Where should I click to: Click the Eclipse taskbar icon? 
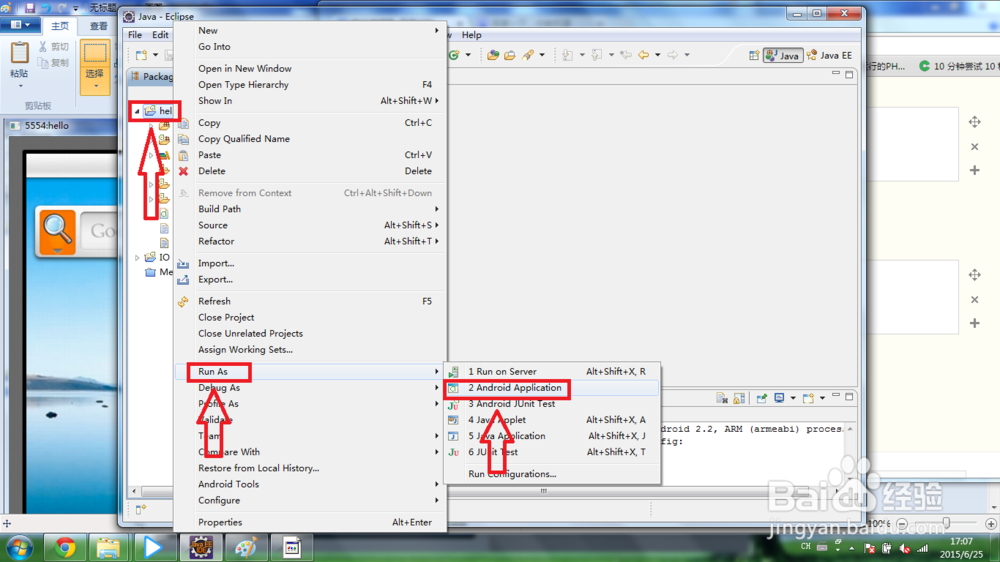tap(201, 548)
